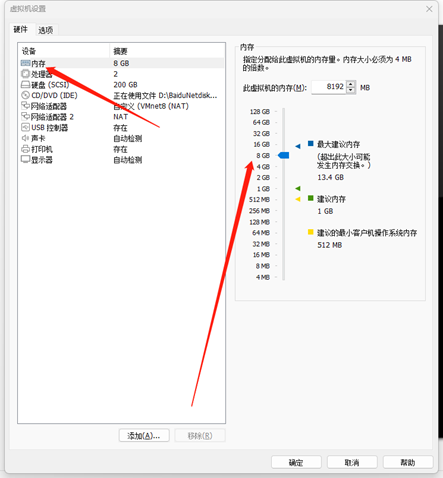The height and width of the screenshot is (478, 443).
Task: Click the 网络适配器 network adapter icon
Action: coord(25,106)
